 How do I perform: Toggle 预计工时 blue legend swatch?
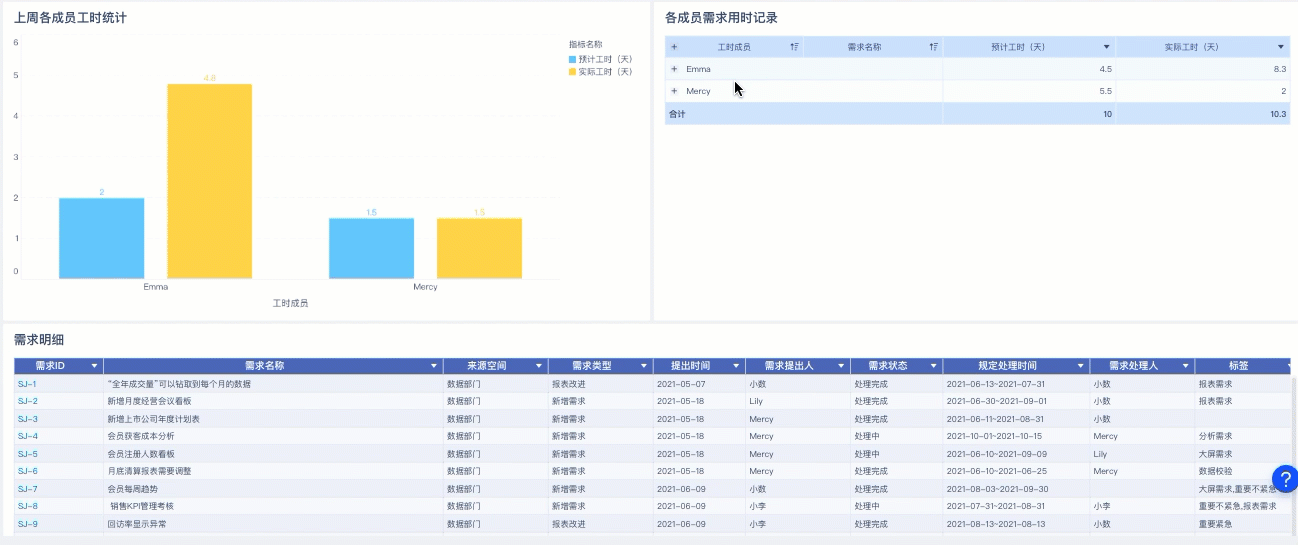pos(572,59)
